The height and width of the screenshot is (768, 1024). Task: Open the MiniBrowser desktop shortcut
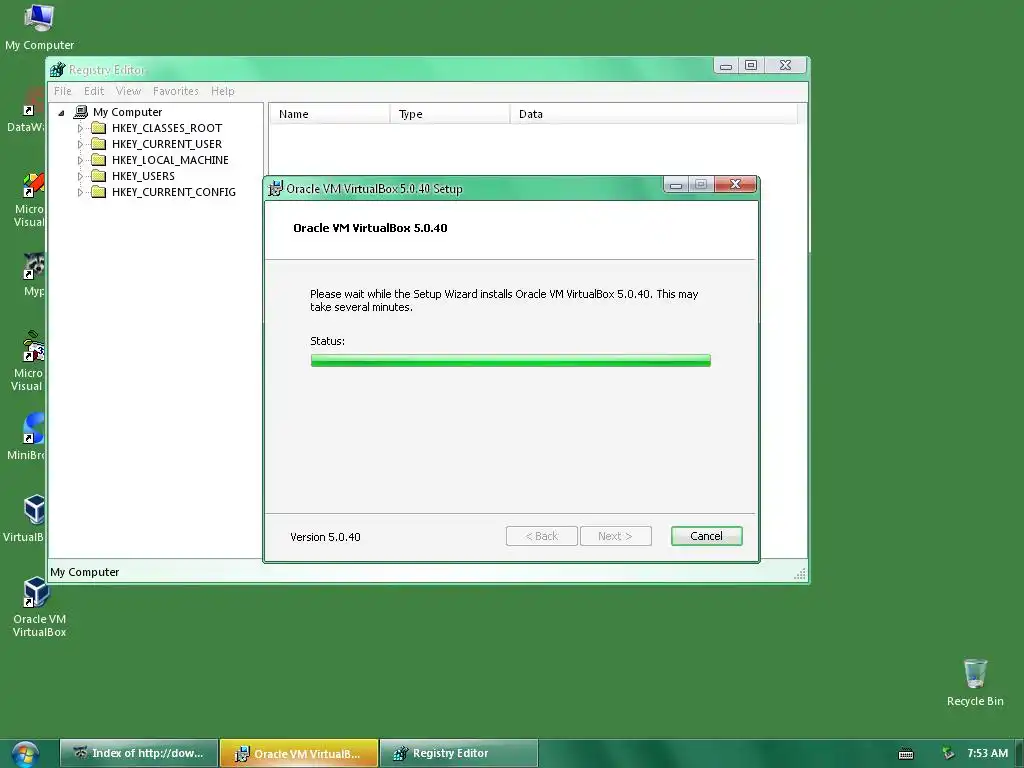34,428
